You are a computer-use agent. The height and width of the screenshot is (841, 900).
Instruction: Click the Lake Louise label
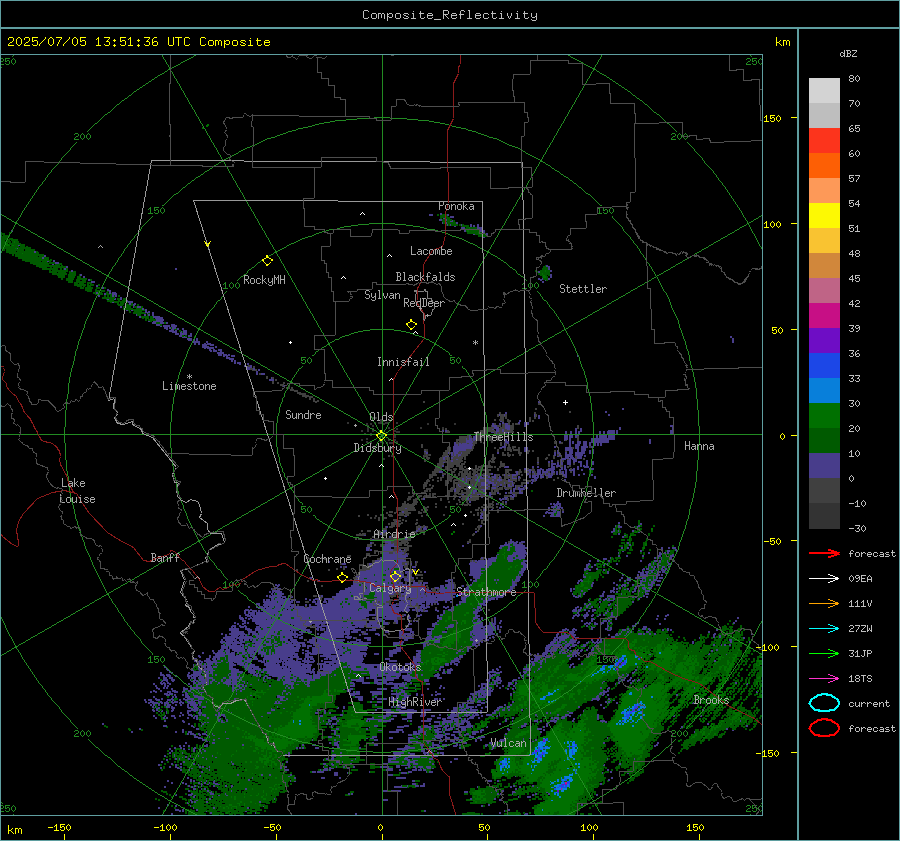(x=77, y=491)
